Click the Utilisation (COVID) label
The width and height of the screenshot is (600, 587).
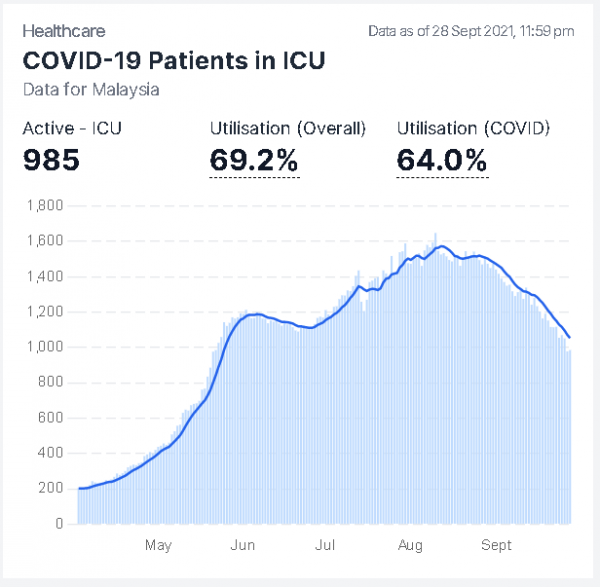click(473, 128)
